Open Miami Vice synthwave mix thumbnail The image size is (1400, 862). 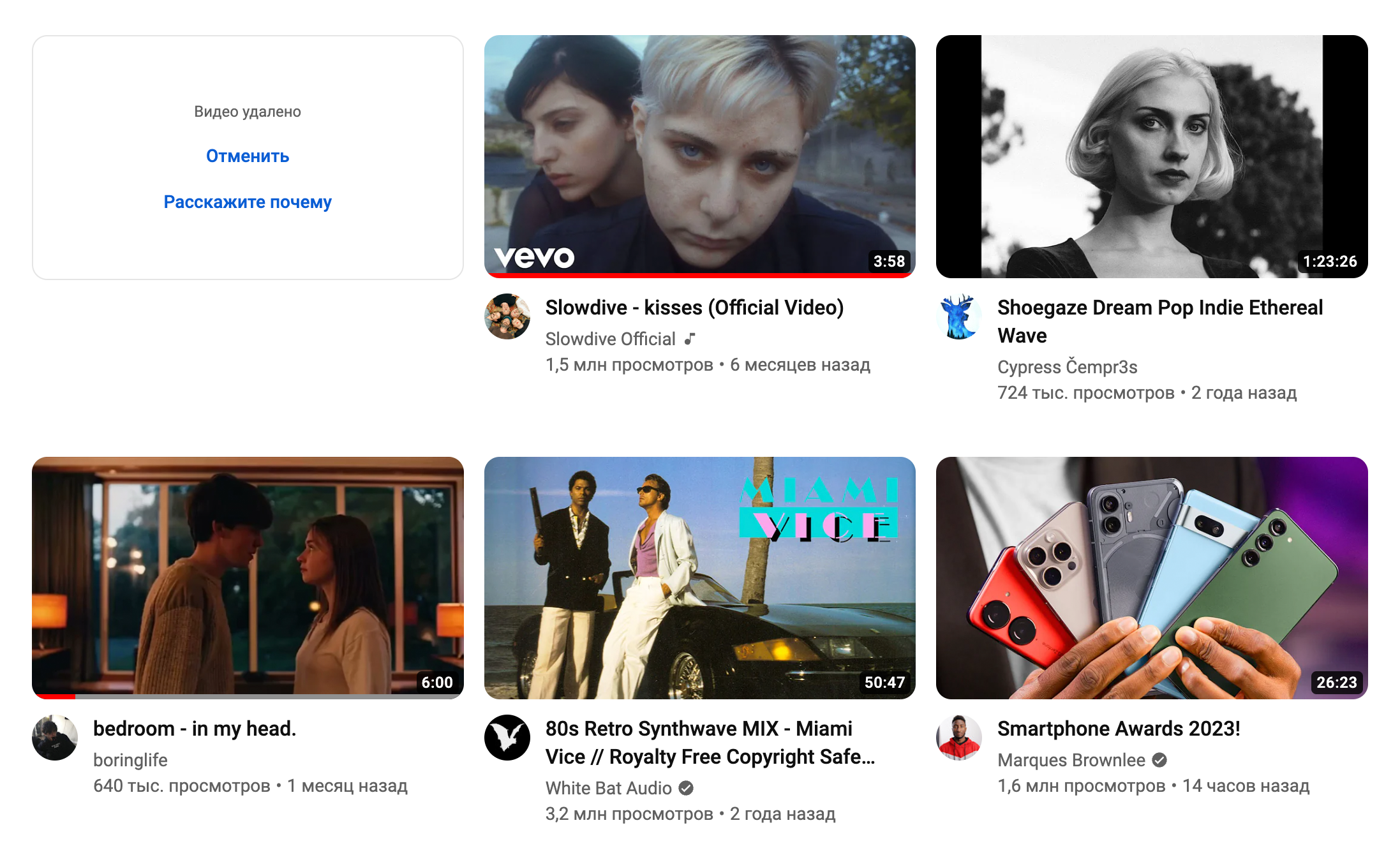(x=699, y=577)
